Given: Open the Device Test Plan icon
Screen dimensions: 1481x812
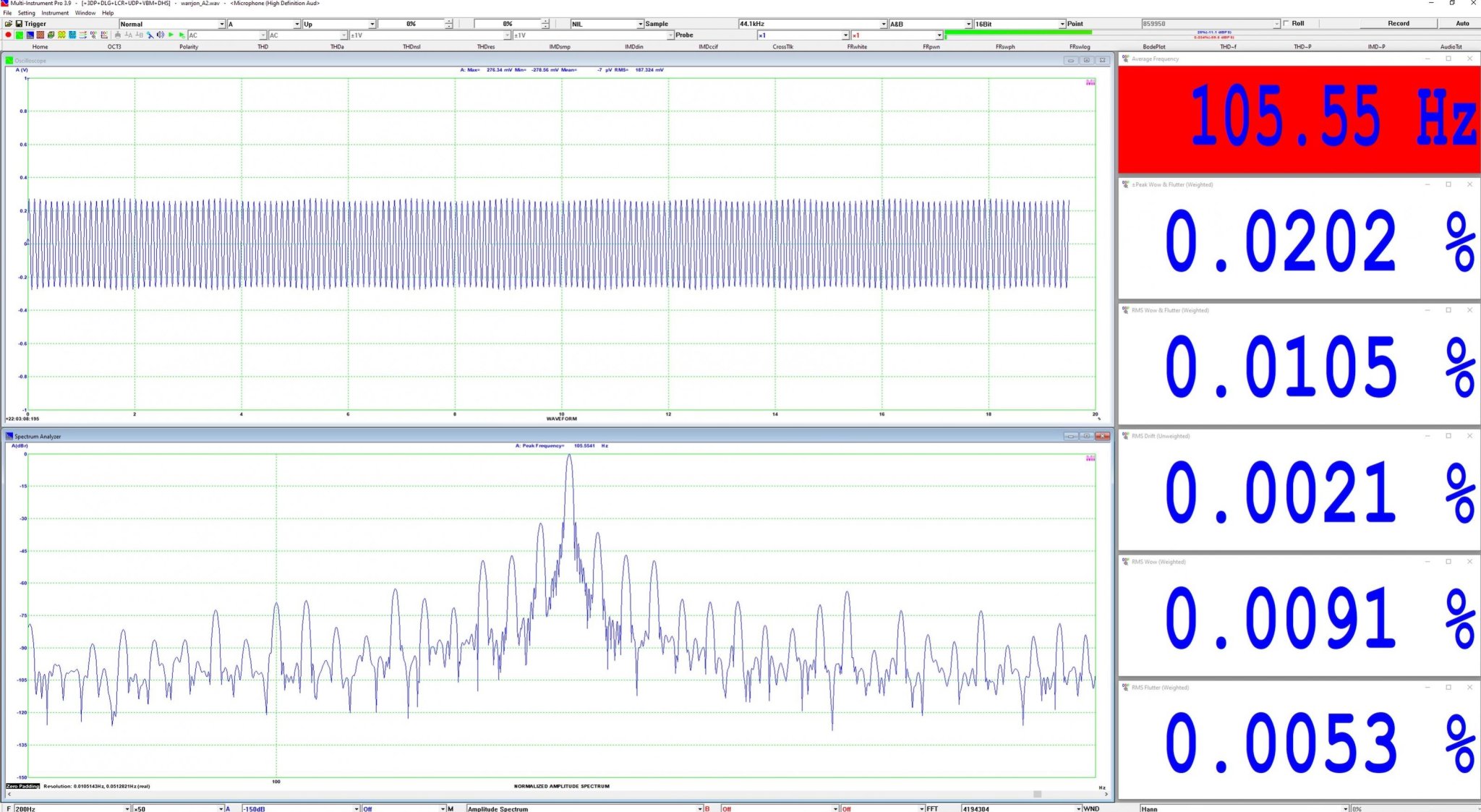Looking at the screenshot, I should 93,35.
